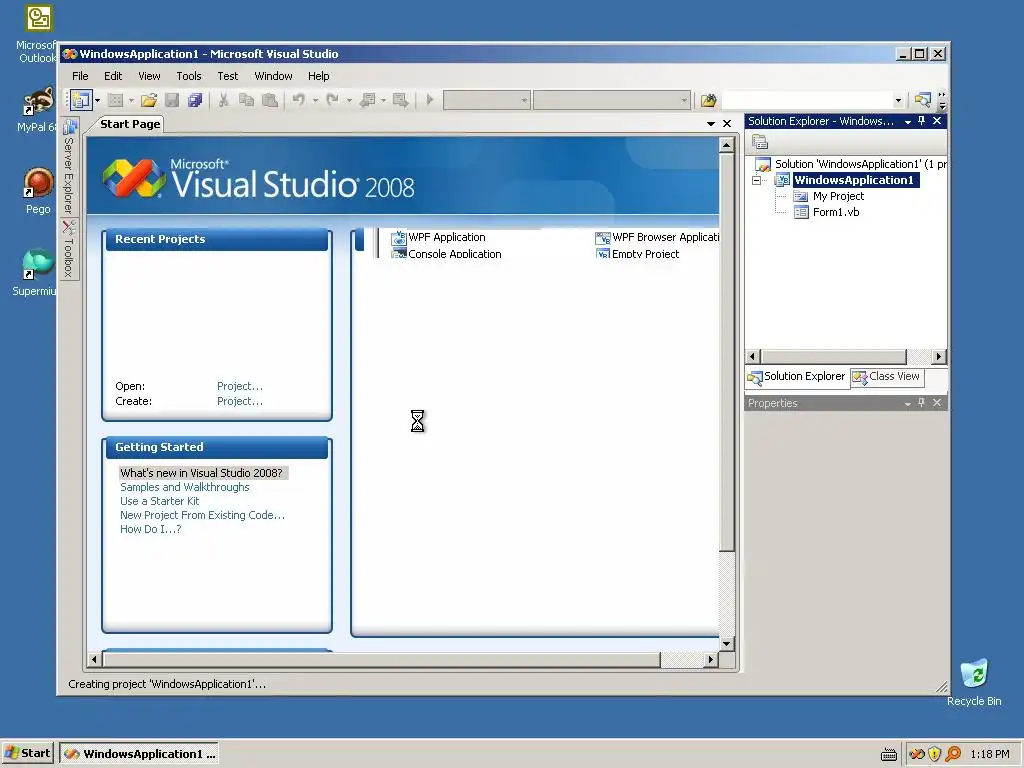1024x768 pixels.
Task: Open the Tools menu
Action: pyautogui.click(x=189, y=76)
